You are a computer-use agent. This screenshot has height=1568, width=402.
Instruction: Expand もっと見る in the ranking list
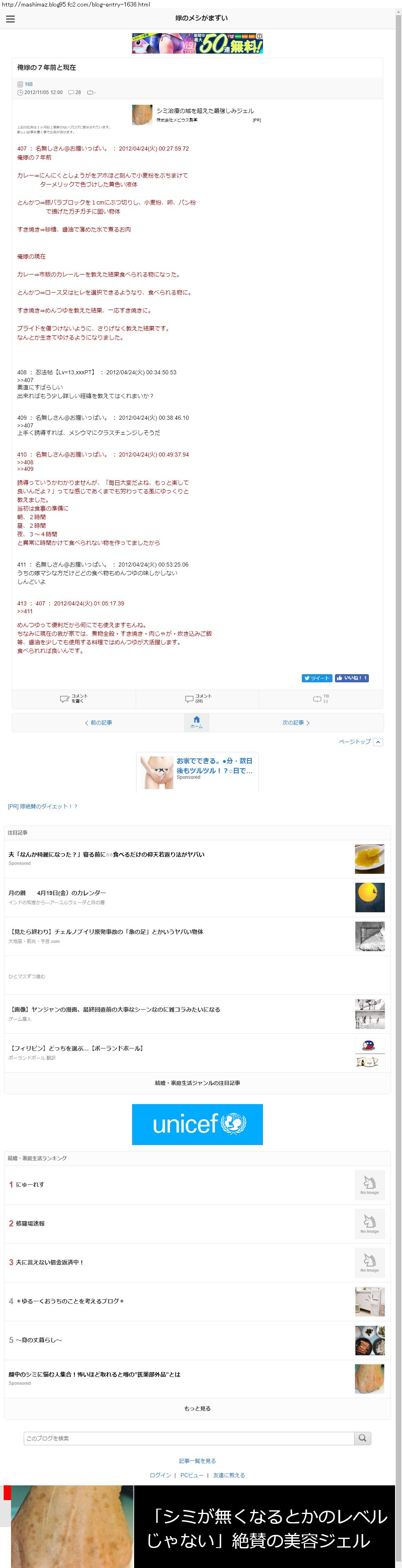(x=198, y=1408)
